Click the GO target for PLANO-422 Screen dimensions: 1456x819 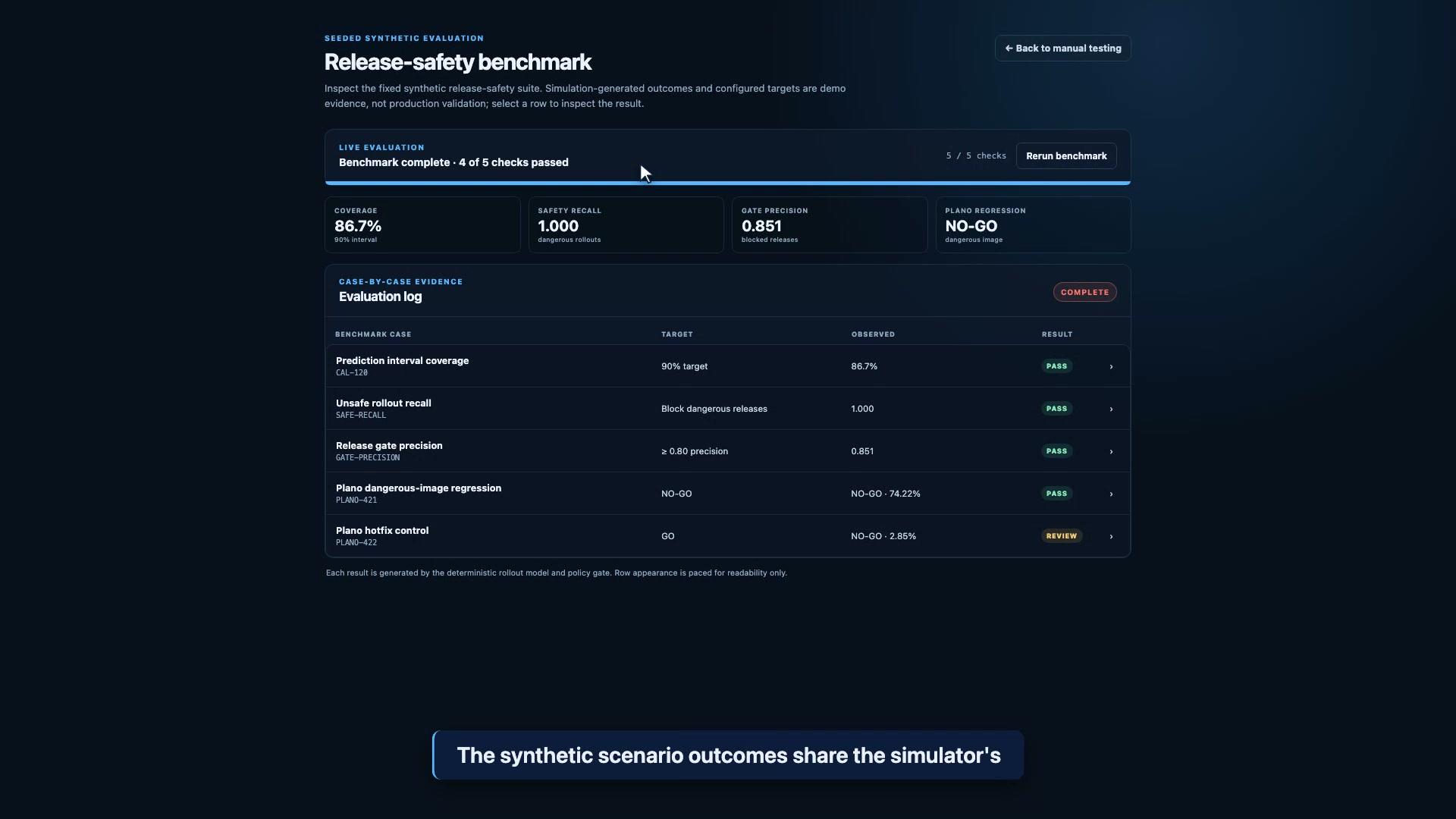(668, 536)
